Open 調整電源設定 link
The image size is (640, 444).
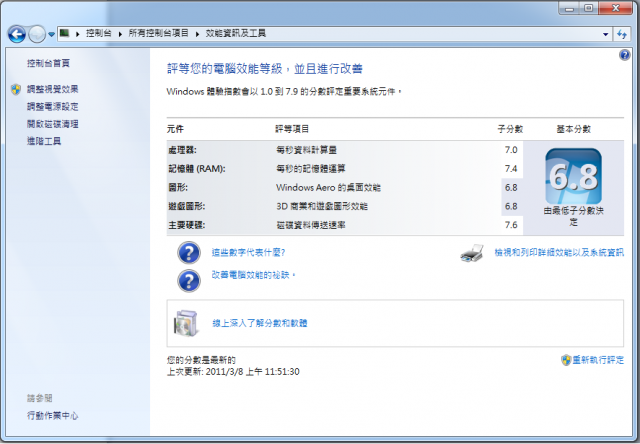pos(52,107)
